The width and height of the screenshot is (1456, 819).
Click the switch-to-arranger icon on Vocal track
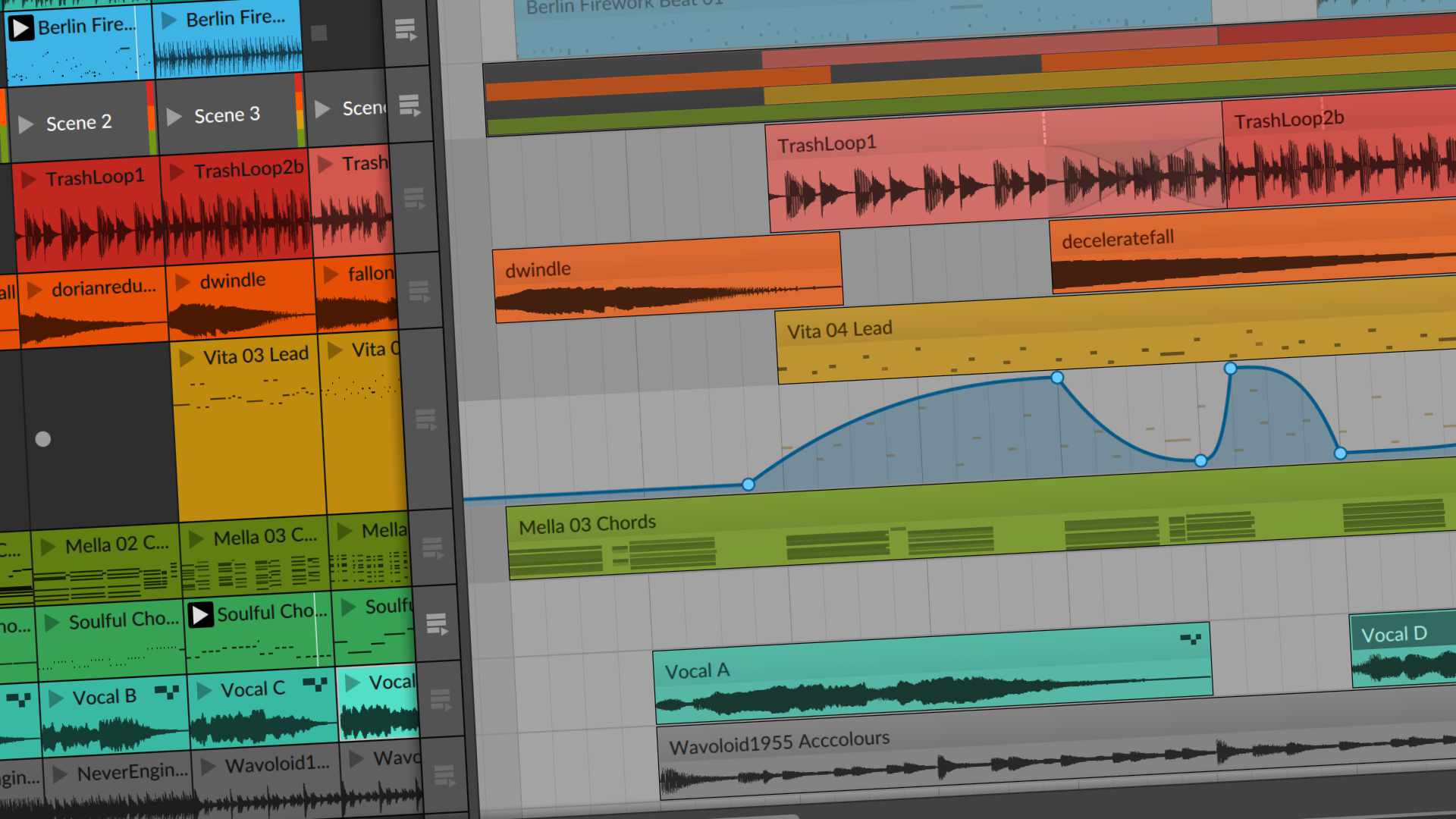coord(440,699)
